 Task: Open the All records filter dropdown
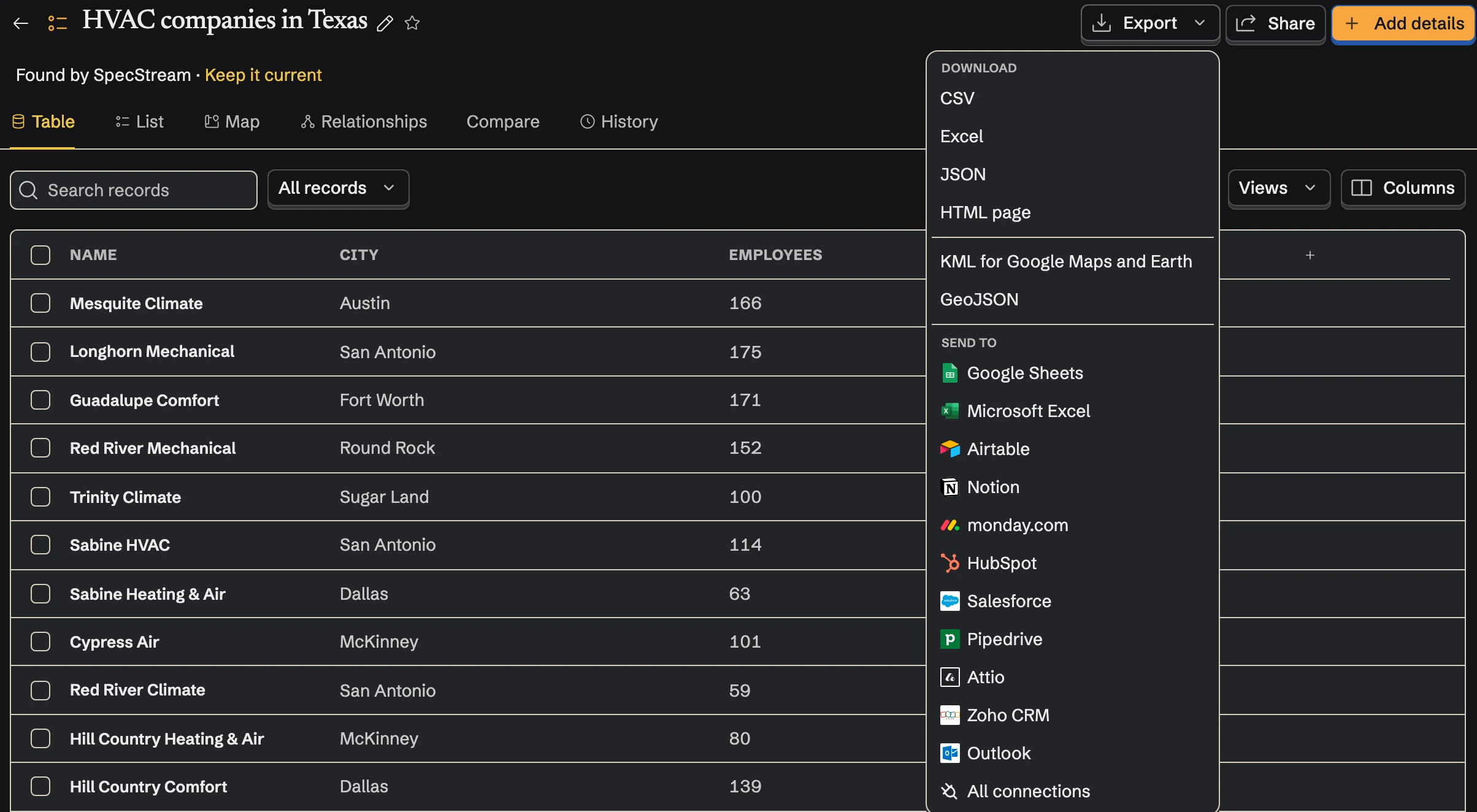(338, 188)
